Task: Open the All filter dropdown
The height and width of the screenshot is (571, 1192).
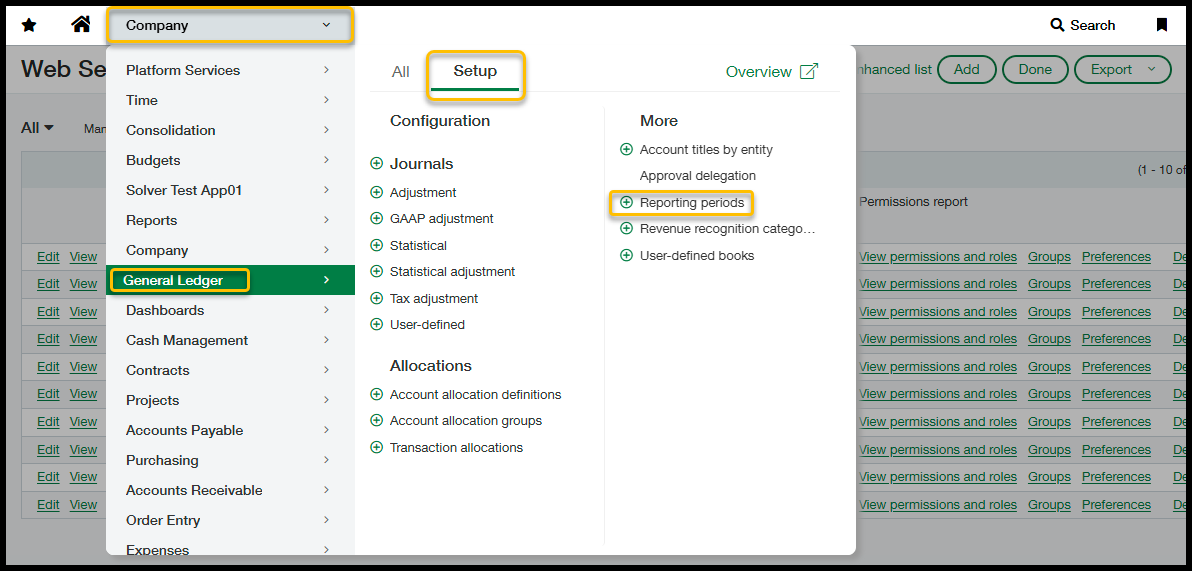Action: point(38,128)
